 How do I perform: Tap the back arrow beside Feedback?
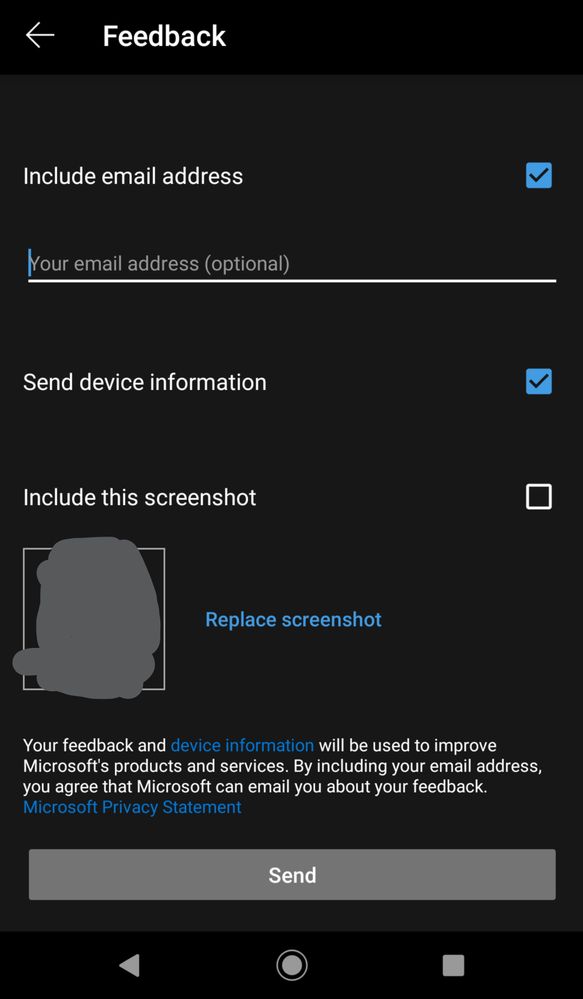point(40,36)
